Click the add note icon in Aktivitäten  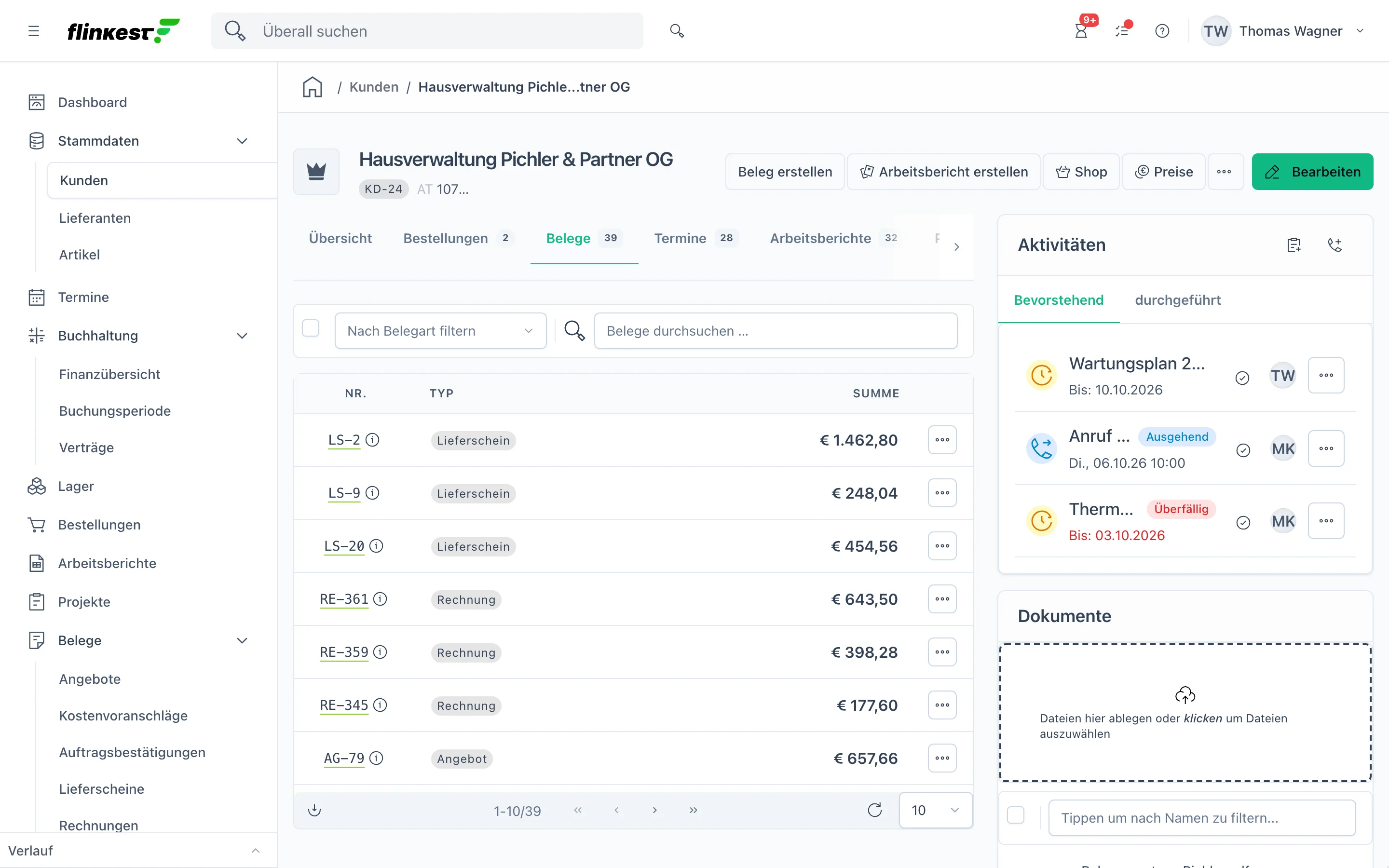click(1294, 245)
